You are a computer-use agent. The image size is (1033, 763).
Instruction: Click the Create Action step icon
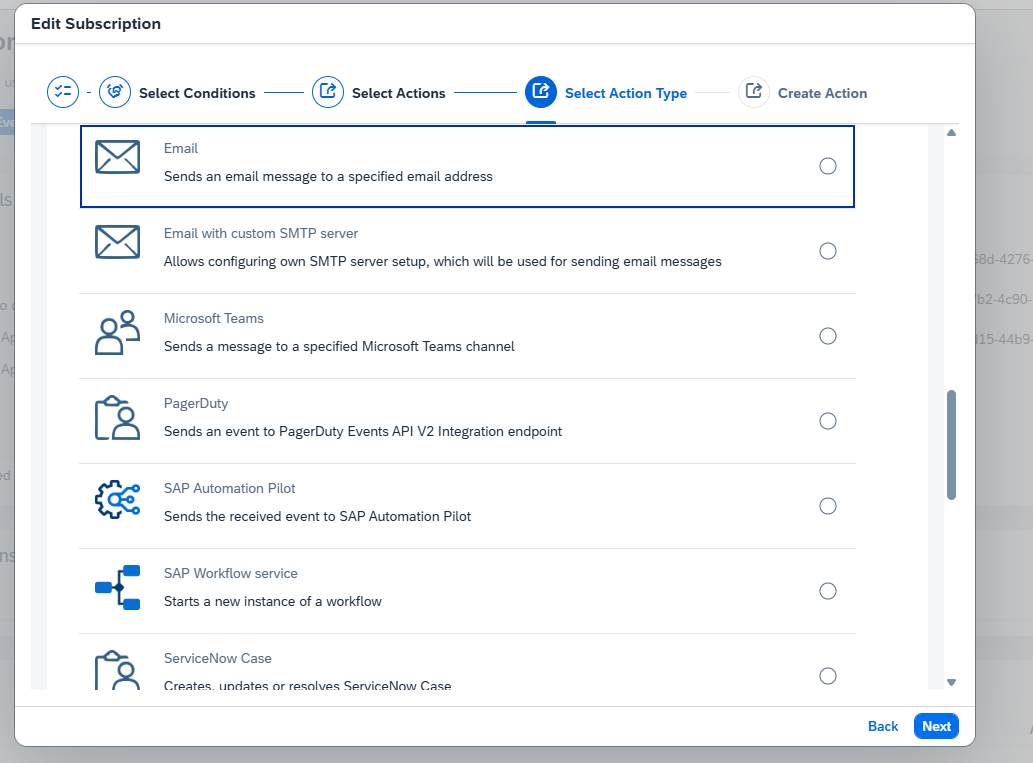point(754,92)
